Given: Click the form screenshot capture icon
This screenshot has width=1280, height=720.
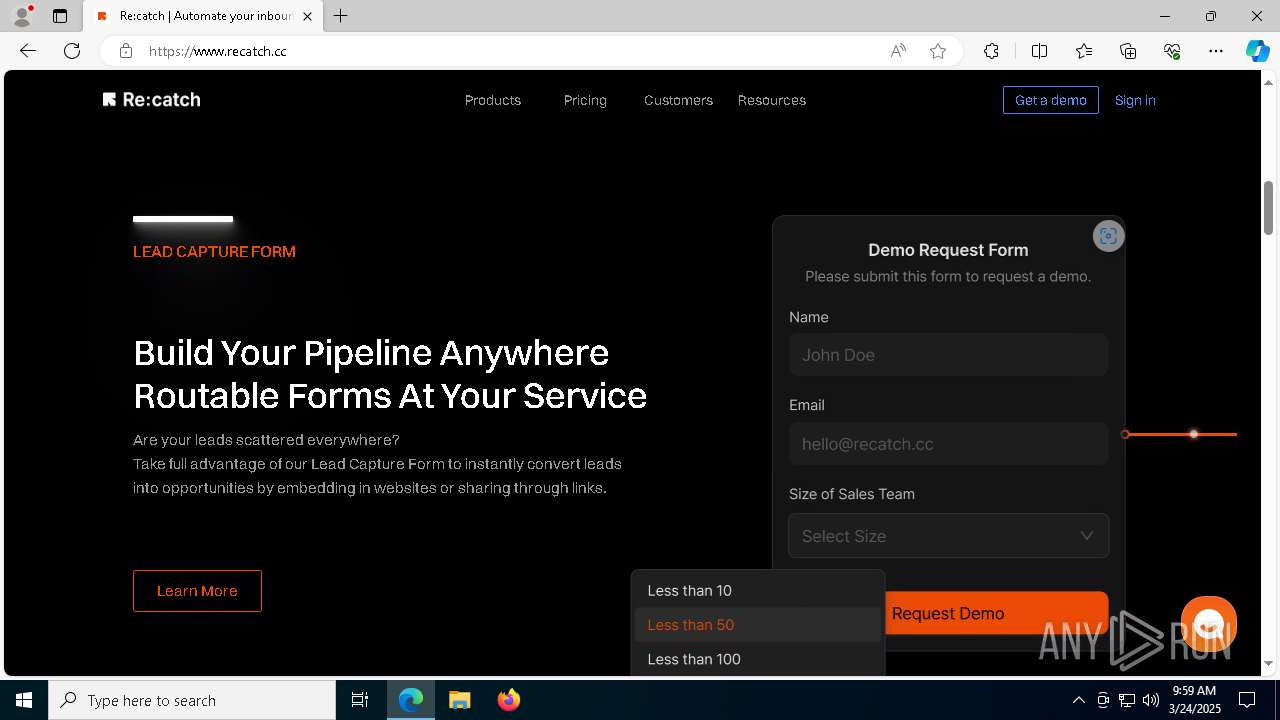Looking at the screenshot, I should 1108,236.
